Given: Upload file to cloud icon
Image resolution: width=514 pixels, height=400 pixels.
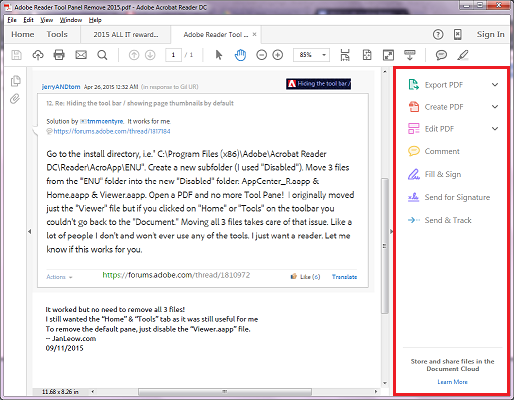Looking at the screenshot, I should [x=38, y=55].
